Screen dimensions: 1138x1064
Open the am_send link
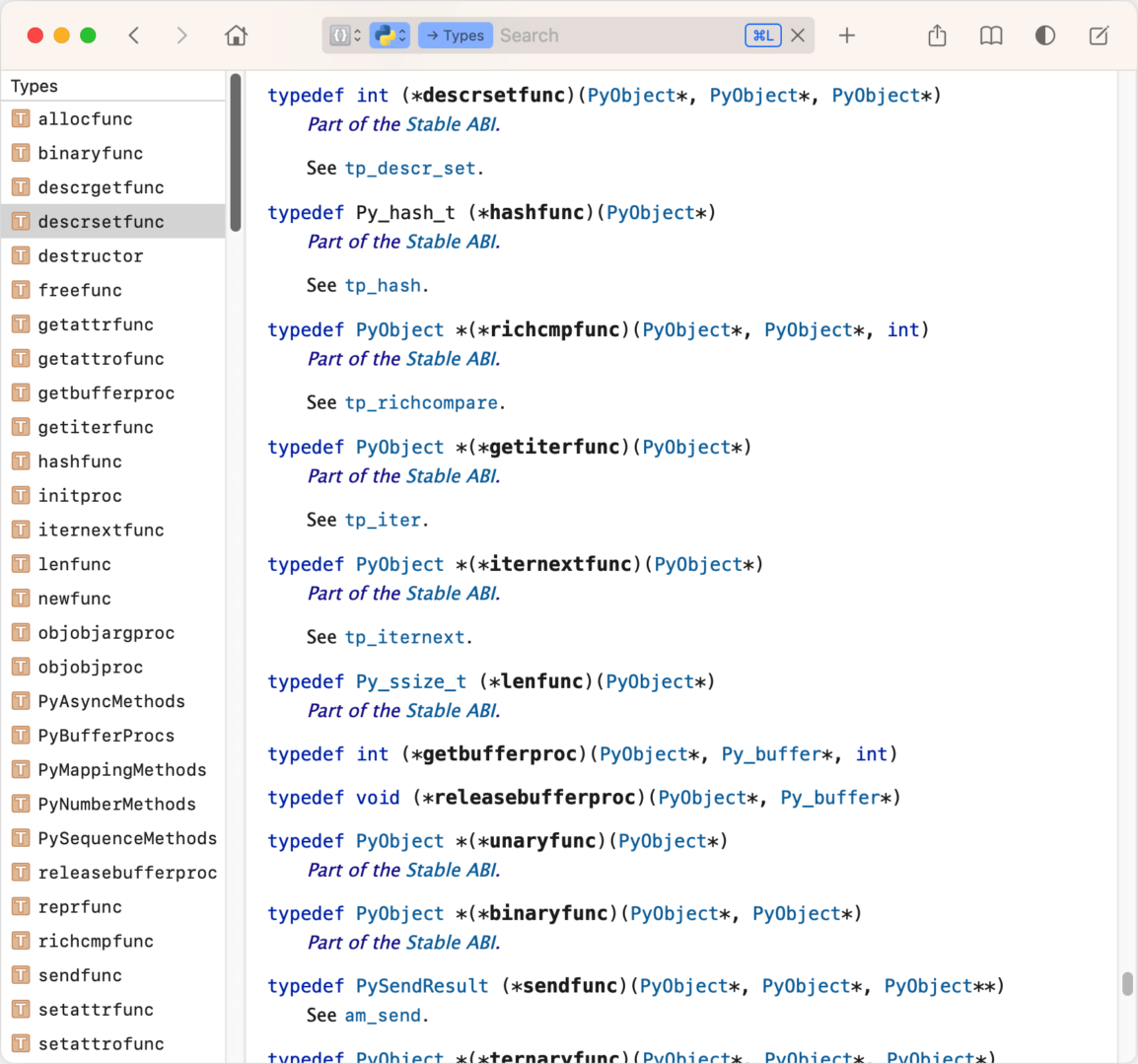click(x=383, y=1016)
